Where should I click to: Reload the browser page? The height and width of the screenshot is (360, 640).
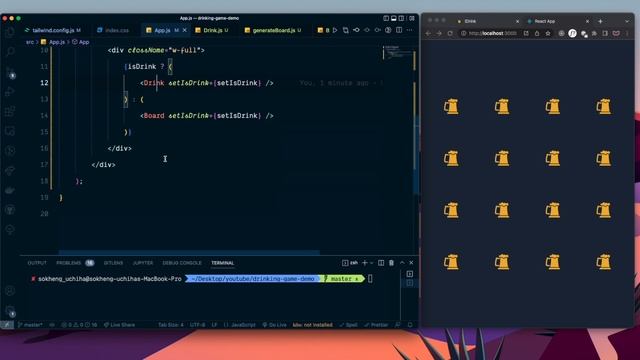[450, 33]
